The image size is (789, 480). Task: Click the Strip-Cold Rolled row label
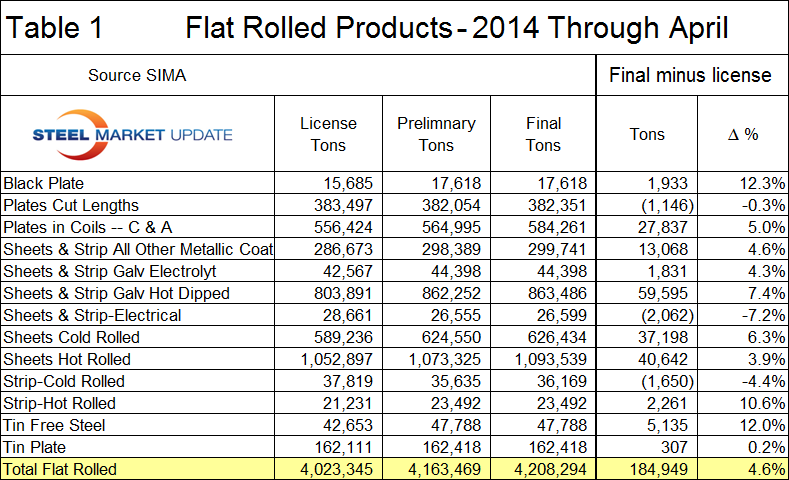(x=65, y=381)
